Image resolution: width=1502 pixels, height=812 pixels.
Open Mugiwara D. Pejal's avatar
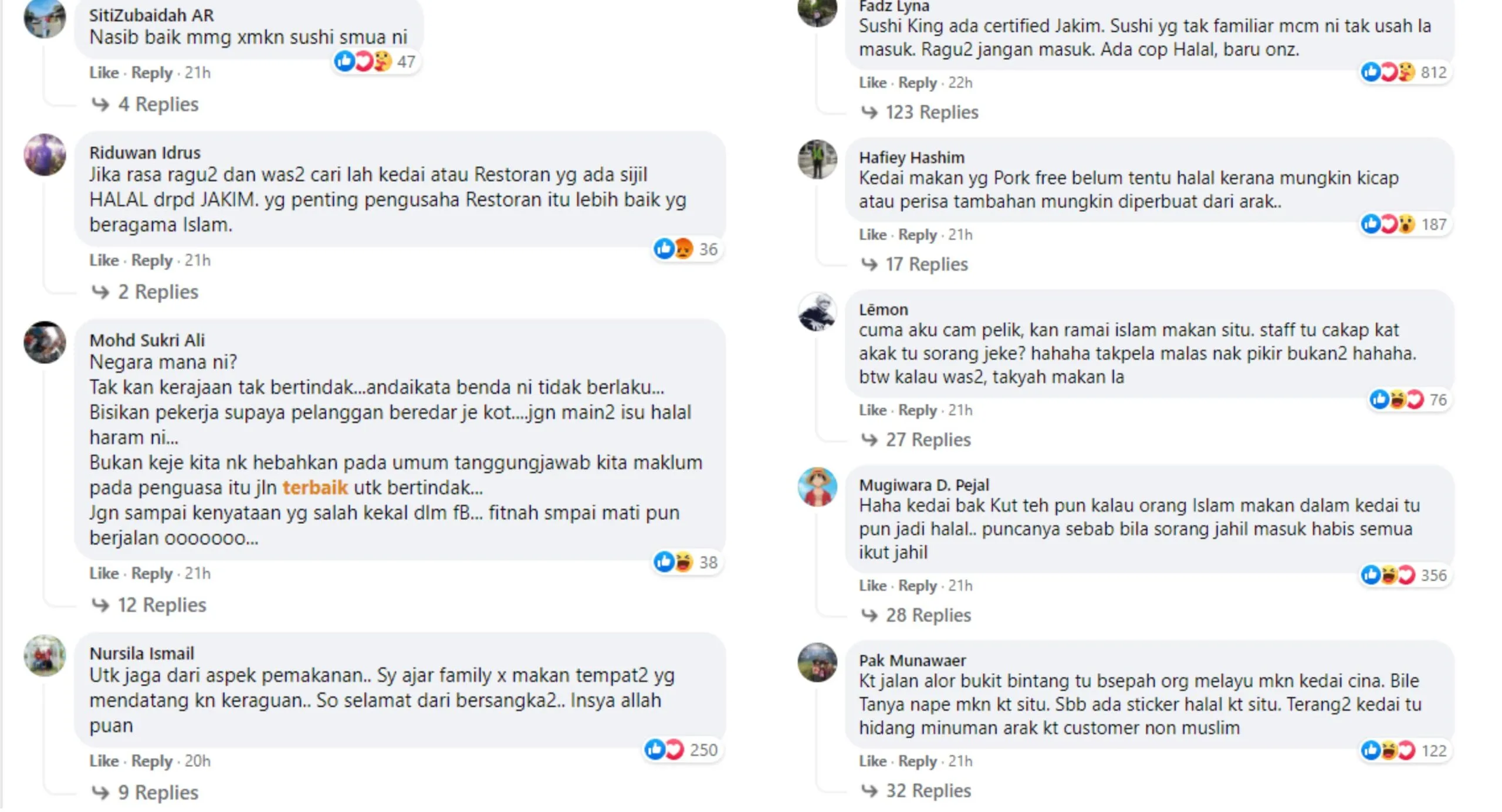click(817, 487)
